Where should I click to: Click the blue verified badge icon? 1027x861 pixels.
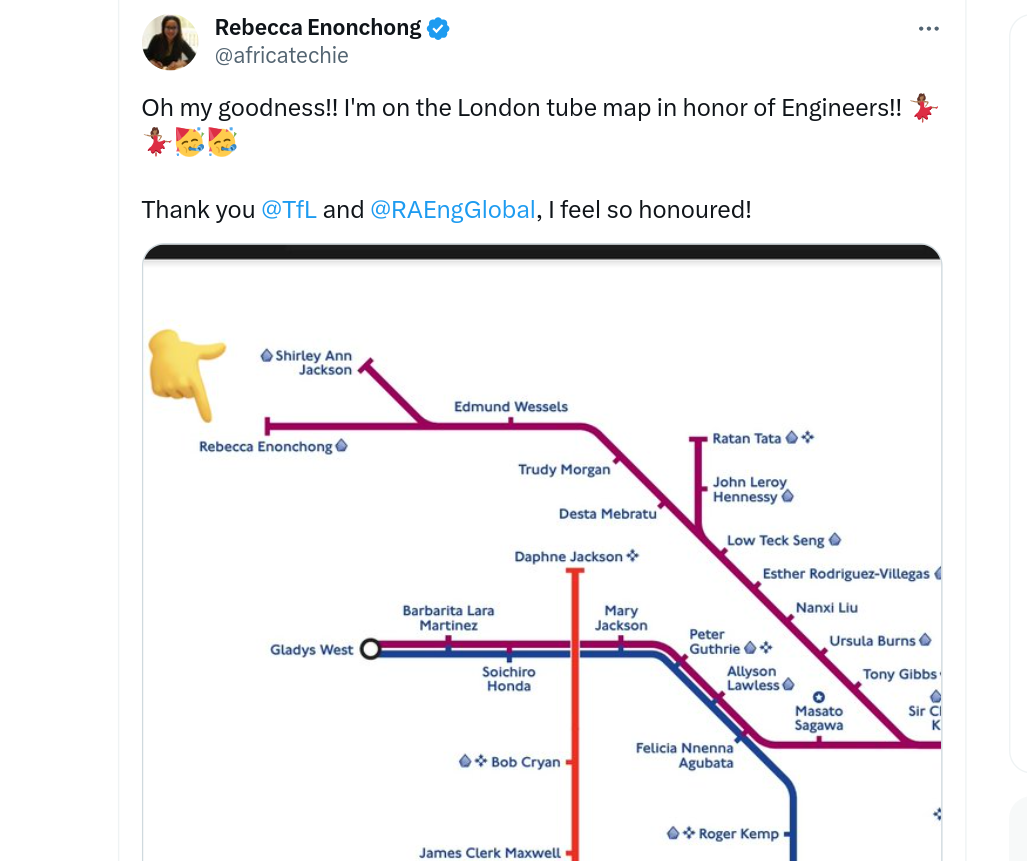438,28
